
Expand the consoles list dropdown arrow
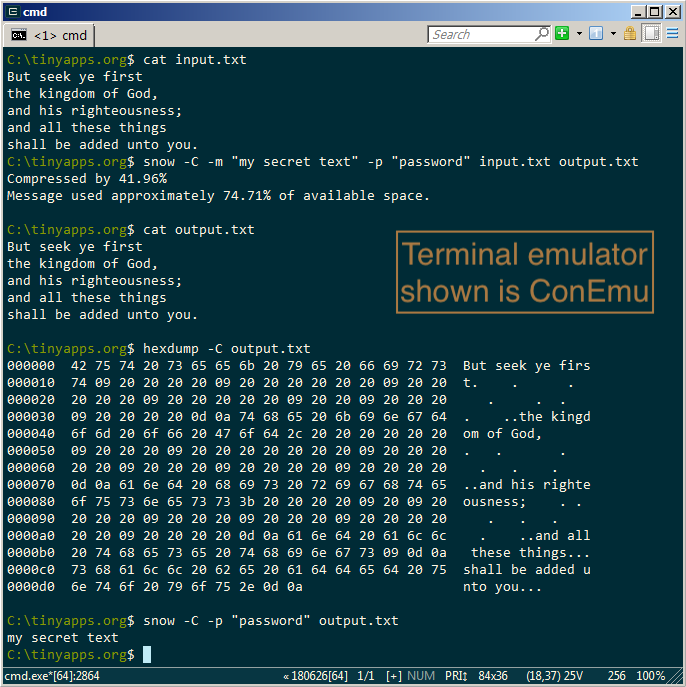(x=612, y=34)
